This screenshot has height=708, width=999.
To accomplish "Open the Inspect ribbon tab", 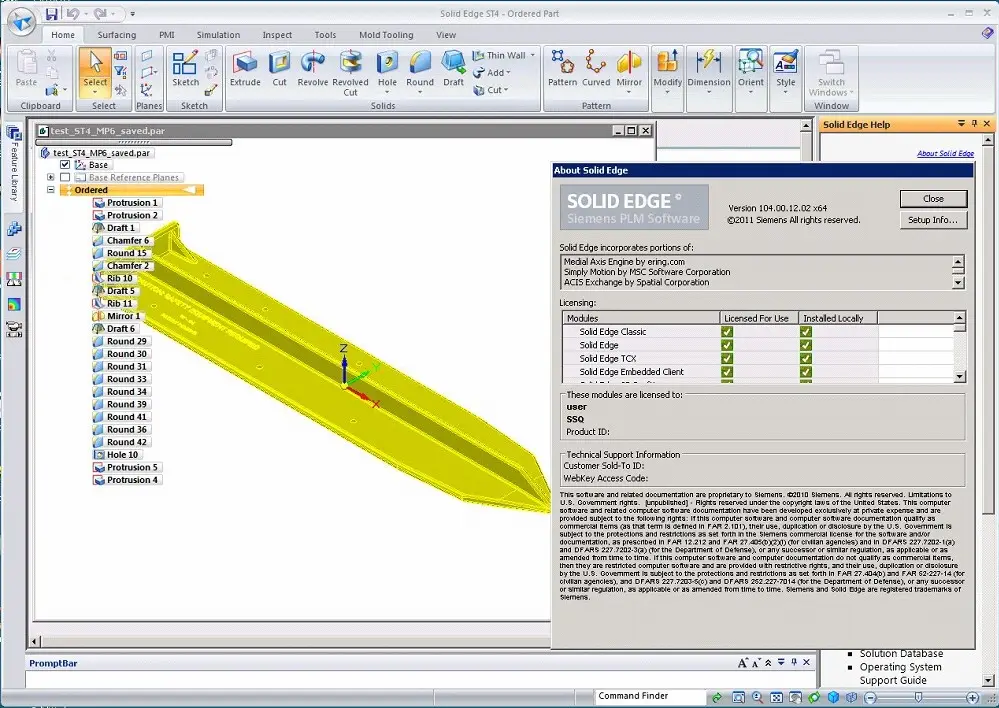I will pos(277,35).
